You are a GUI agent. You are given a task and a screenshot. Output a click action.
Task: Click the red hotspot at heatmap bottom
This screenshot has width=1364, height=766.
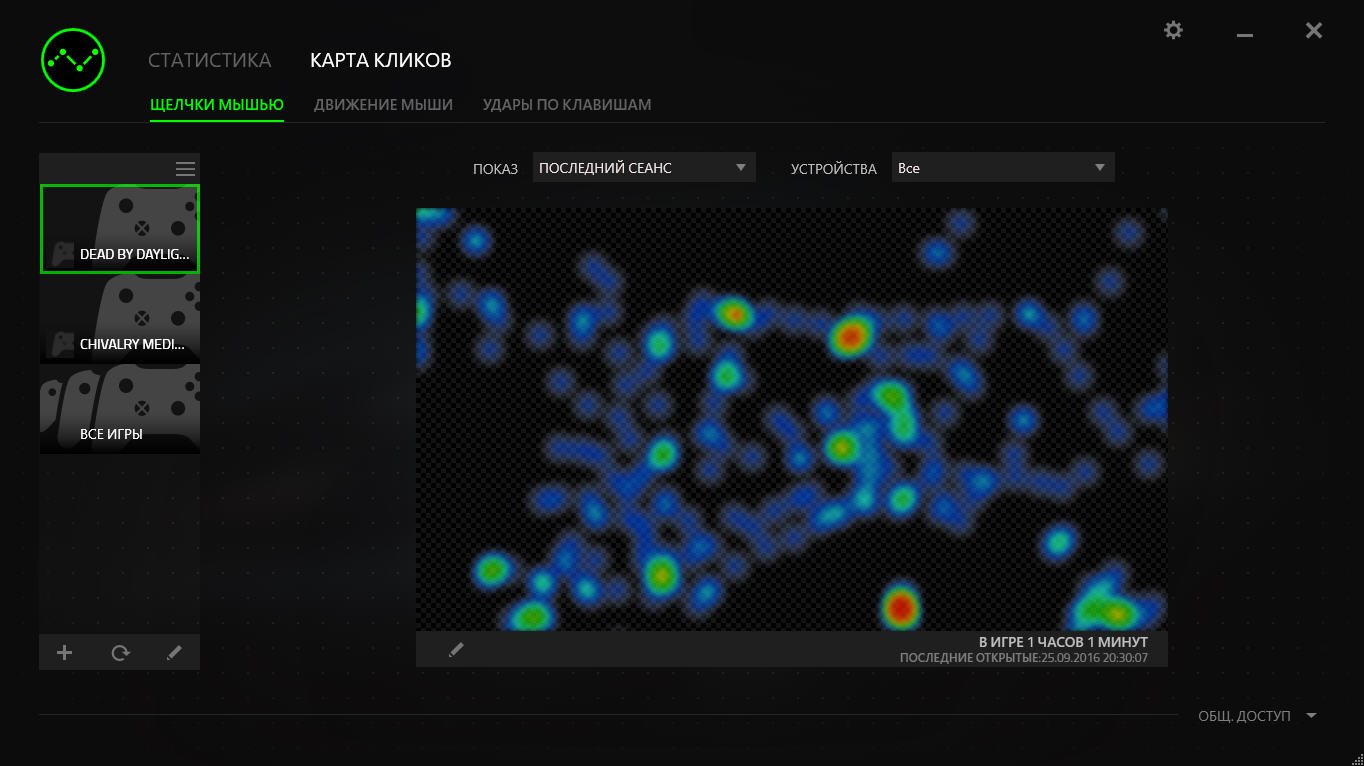tap(900, 606)
